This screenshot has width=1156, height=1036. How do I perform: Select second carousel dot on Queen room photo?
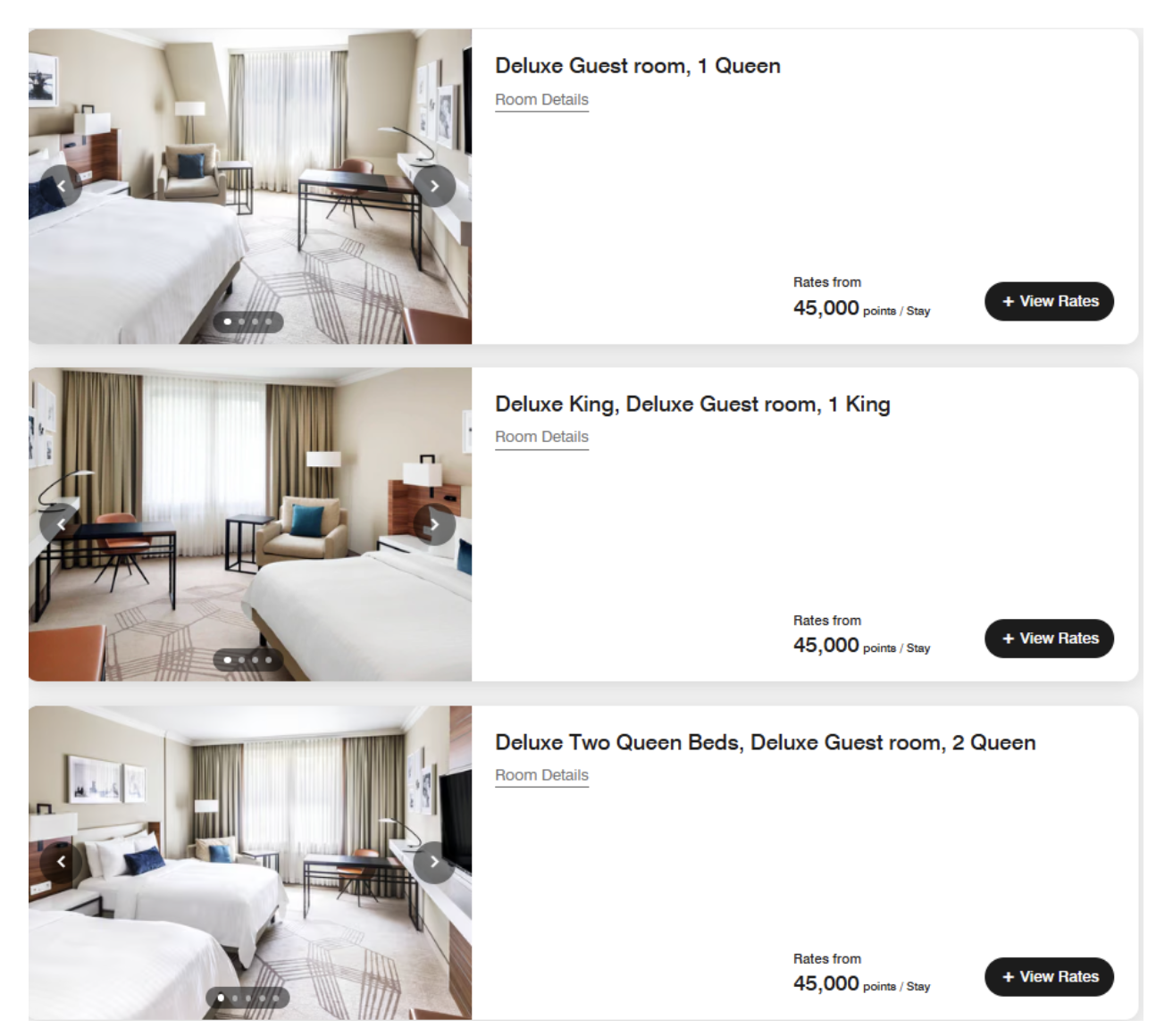pos(241,322)
